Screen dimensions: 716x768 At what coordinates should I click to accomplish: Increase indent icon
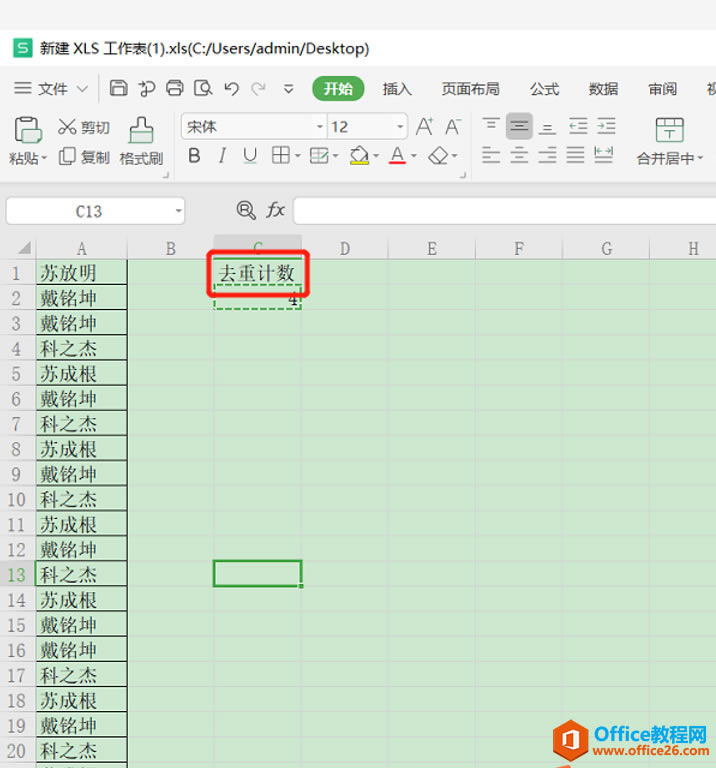click(606, 126)
